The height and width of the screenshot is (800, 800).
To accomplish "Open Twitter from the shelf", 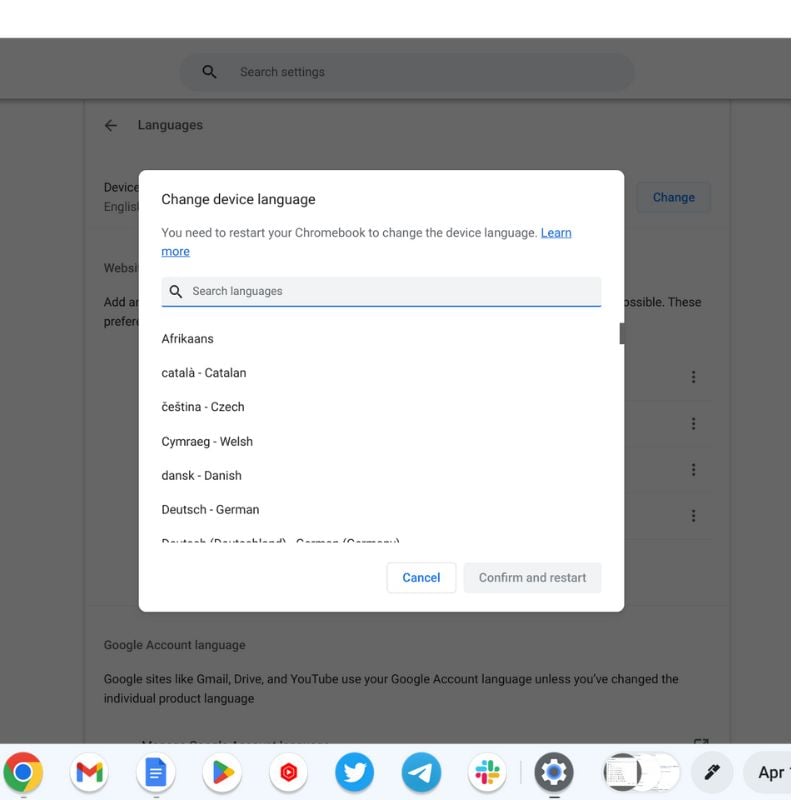I will coord(355,772).
